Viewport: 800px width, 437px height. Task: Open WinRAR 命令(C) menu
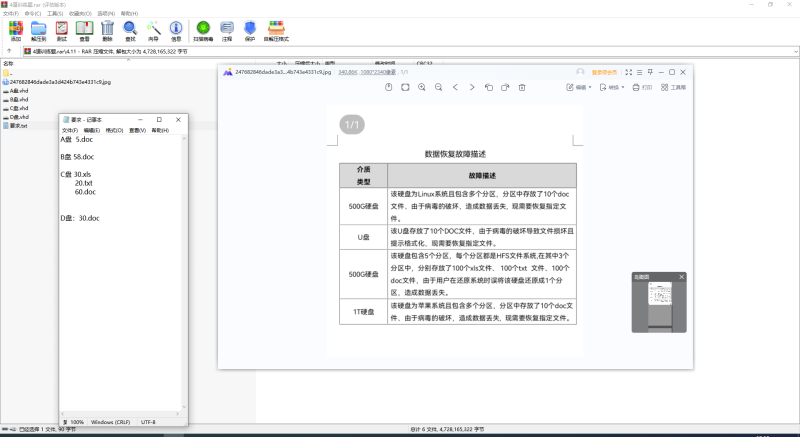pos(33,14)
